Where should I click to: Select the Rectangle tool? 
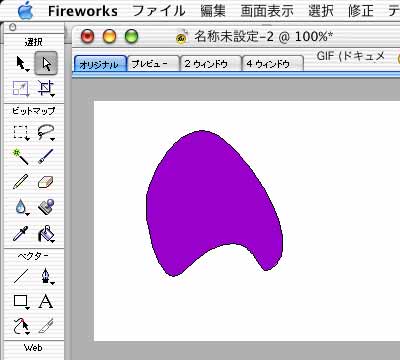[x=21, y=301]
